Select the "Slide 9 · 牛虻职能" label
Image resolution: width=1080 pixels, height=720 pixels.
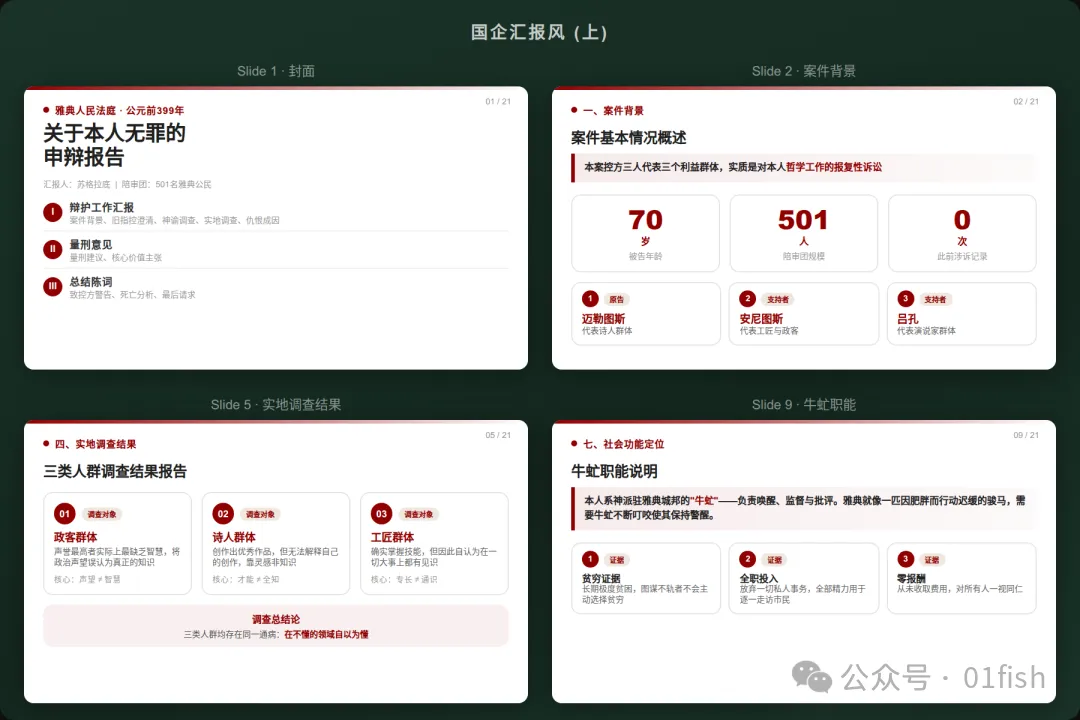pos(804,404)
